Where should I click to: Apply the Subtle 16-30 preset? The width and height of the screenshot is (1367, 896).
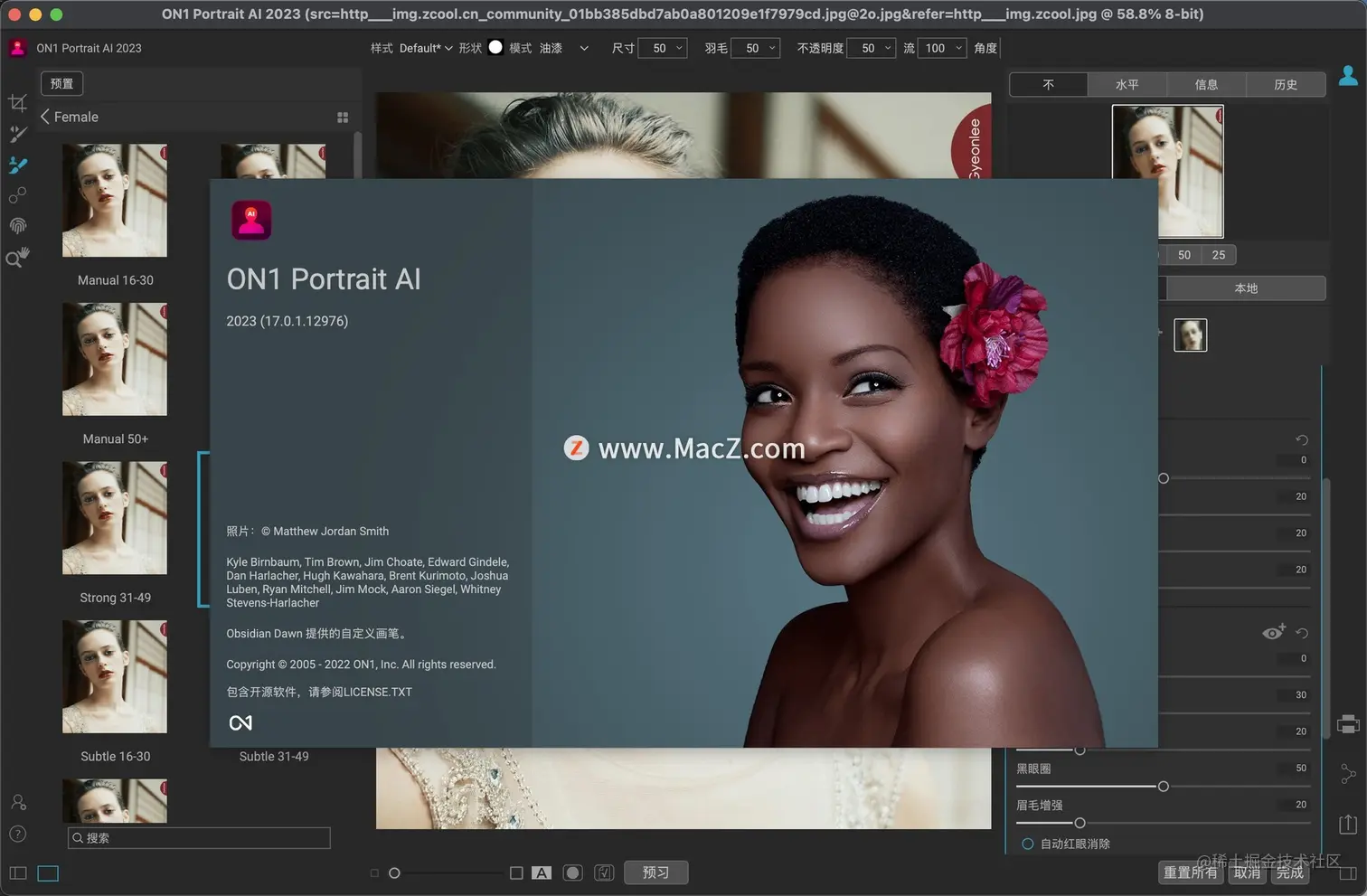click(x=115, y=677)
